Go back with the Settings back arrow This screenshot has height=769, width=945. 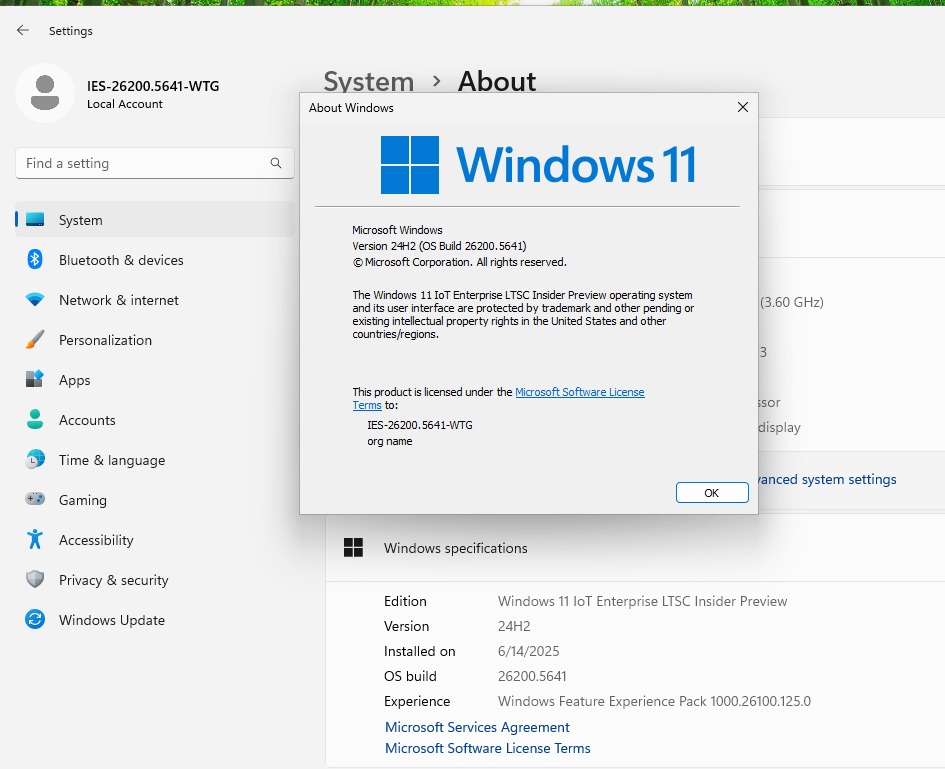(23, 30)
